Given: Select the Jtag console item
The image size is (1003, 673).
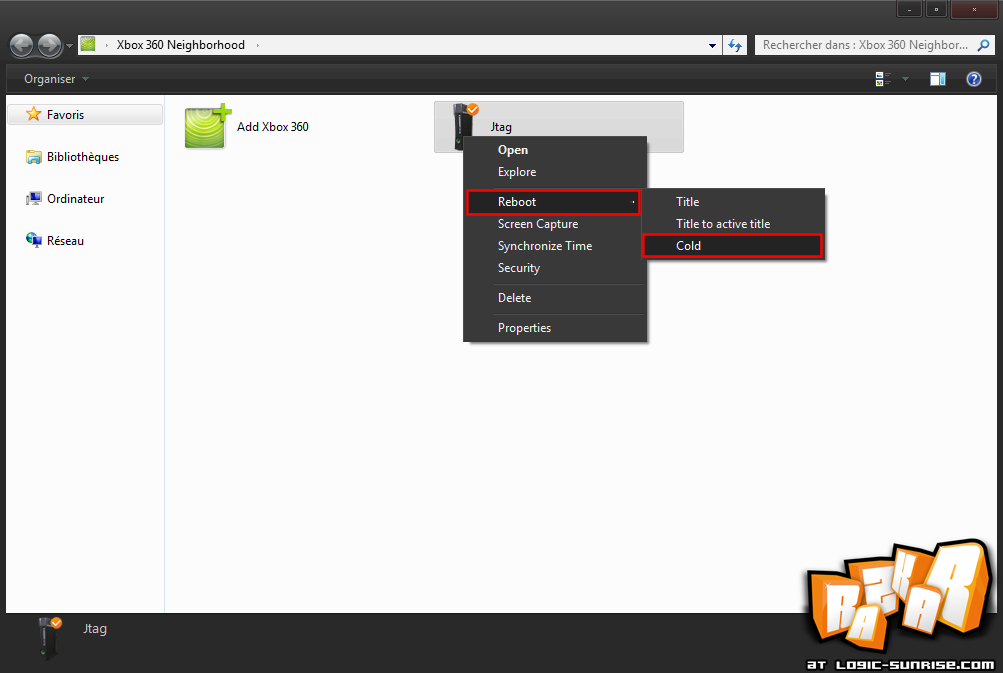Looking at the screenshot, I should click(558, 127).
